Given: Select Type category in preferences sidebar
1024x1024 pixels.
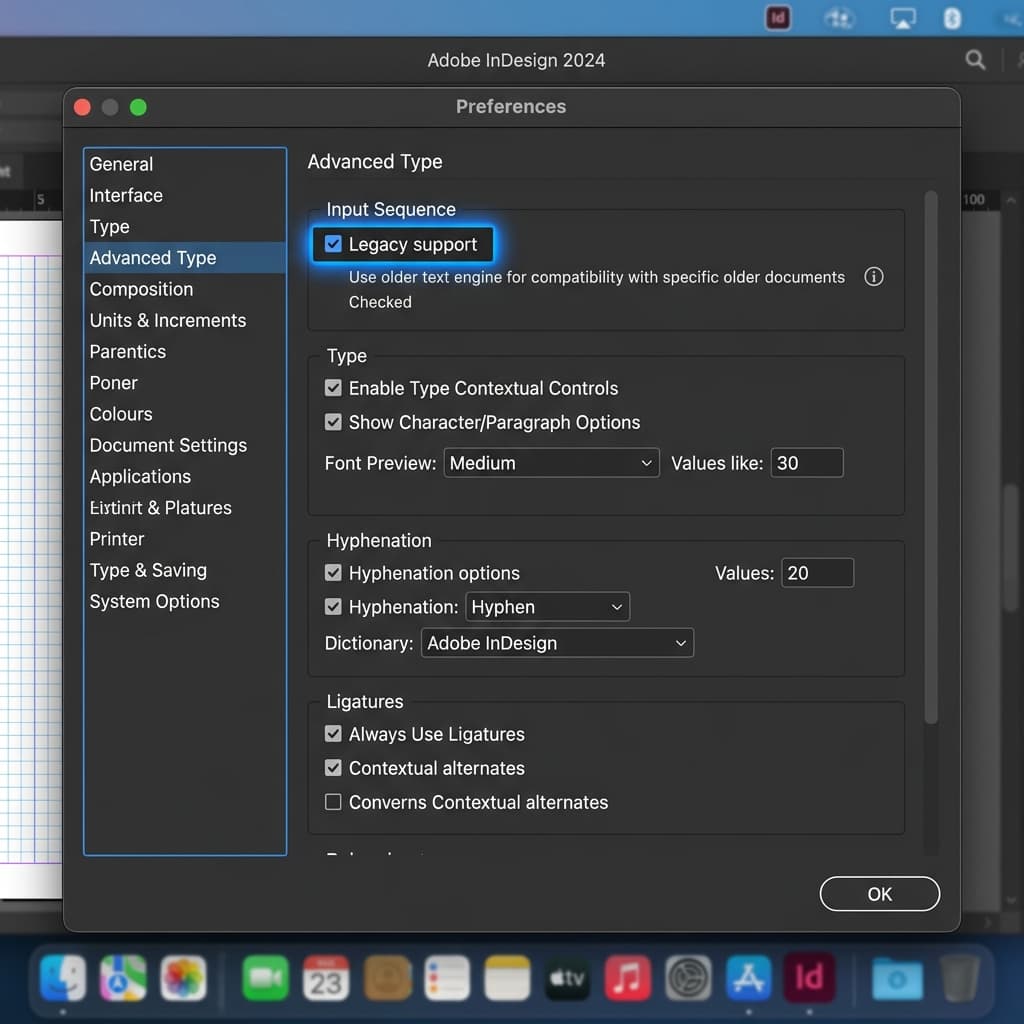Looking at the screenshot, I should pos(185,227).
